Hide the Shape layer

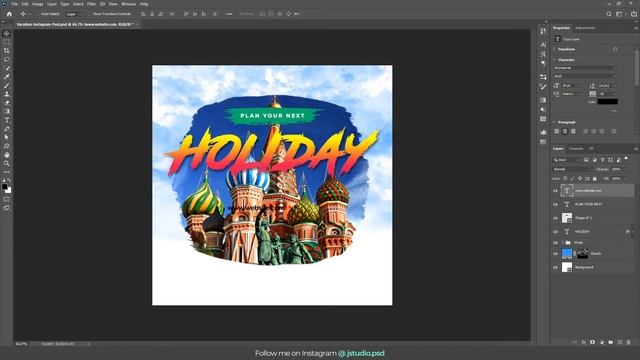(555, 218)
